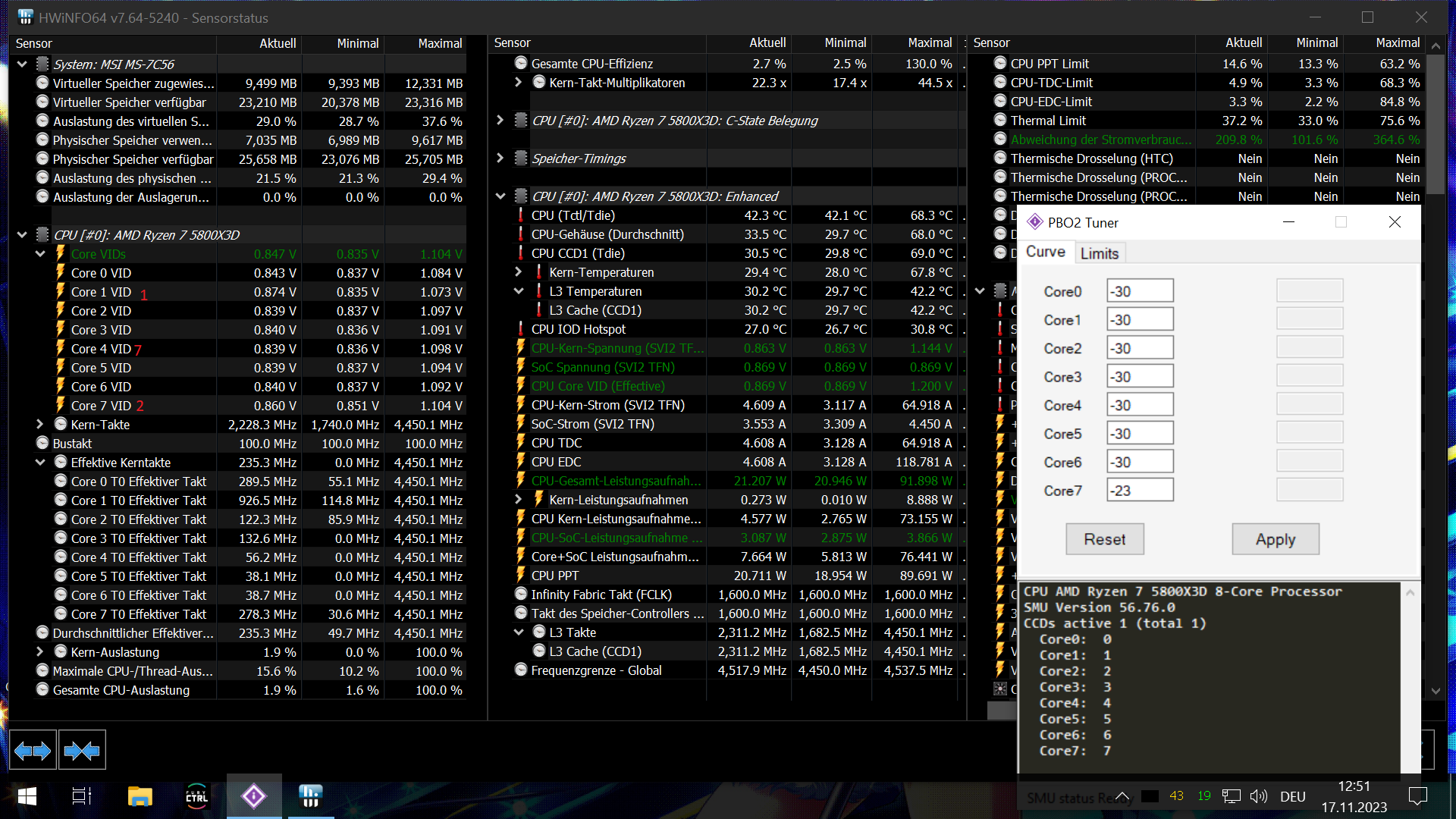Open PBO2 Tuner from taskbar
1456x819 pixels.
coord(254,796)
